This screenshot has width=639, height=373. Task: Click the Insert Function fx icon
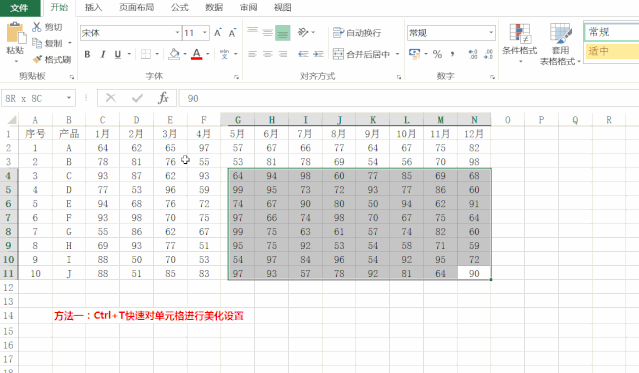pyautogui.click(x=163, y=98)
